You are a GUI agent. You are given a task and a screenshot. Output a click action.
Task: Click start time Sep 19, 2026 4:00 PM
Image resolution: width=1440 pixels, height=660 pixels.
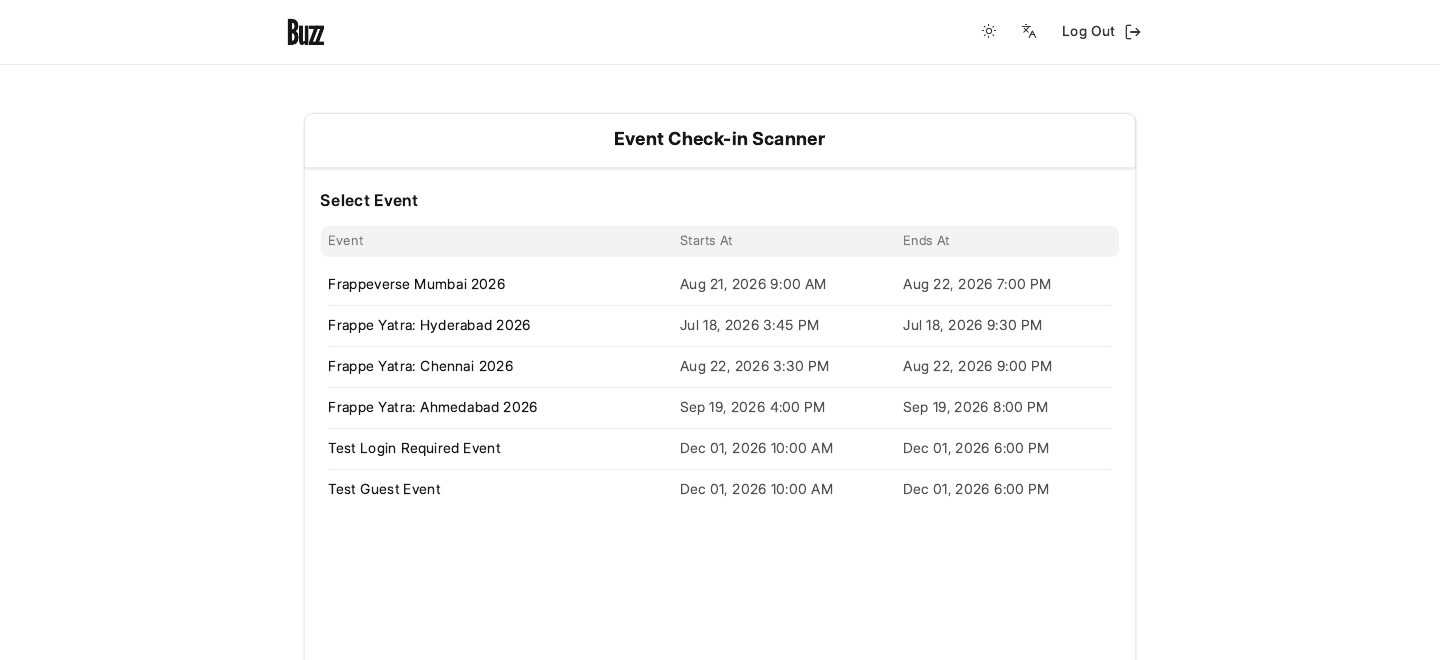753,408
